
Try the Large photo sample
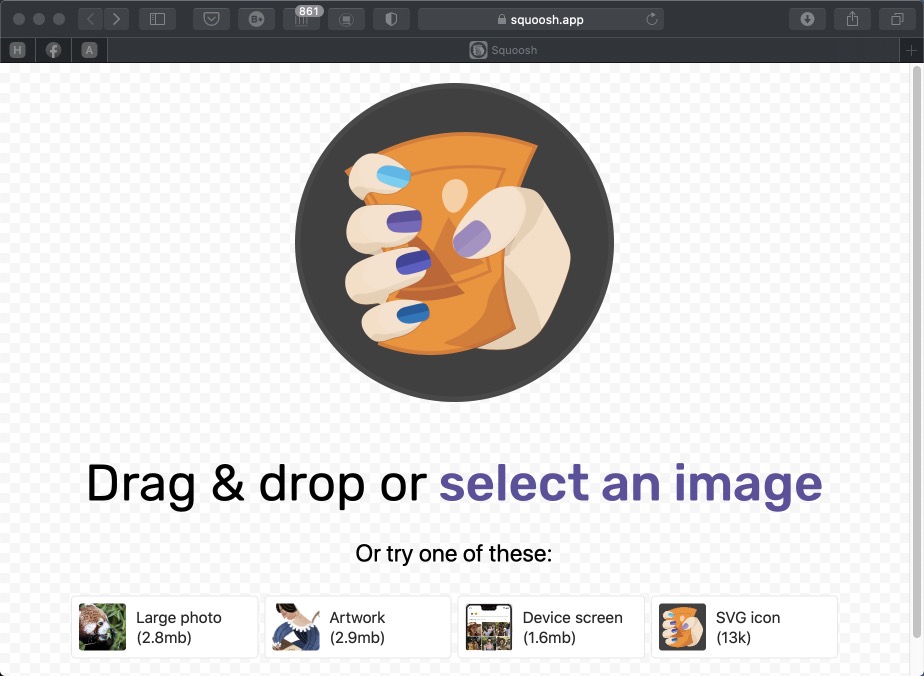[x=164, y=627]
